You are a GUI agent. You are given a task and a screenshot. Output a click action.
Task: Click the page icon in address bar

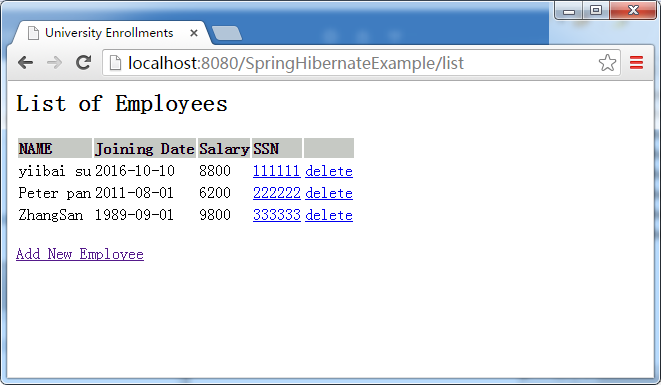click(x=115, y=63)
